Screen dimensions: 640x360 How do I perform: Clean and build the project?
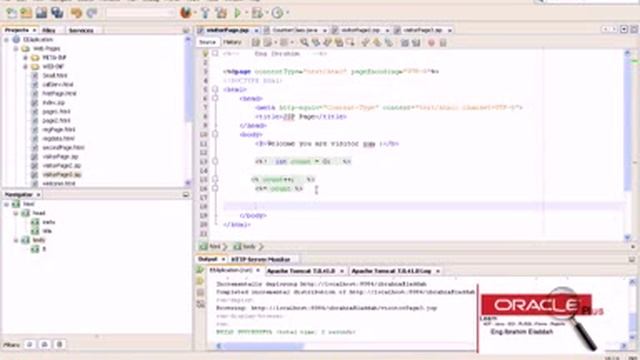(221, 13)
